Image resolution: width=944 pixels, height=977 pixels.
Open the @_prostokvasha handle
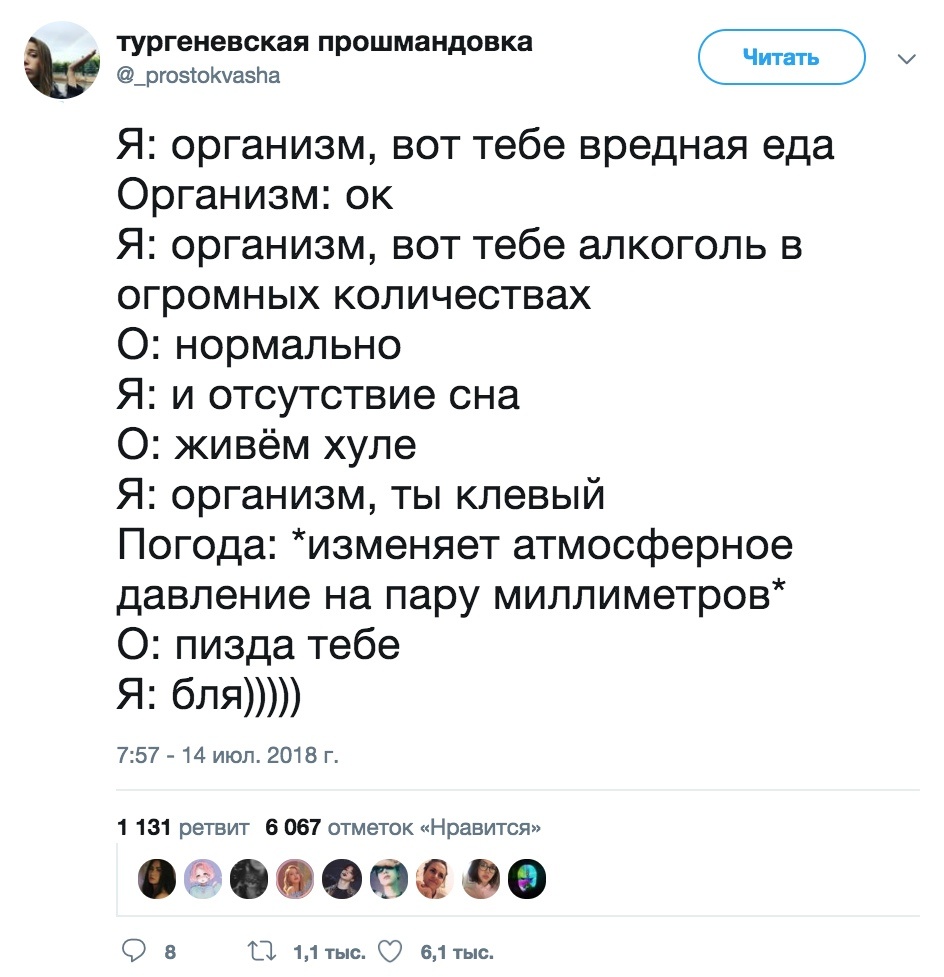pyautogui.click(x=198, y=73)
